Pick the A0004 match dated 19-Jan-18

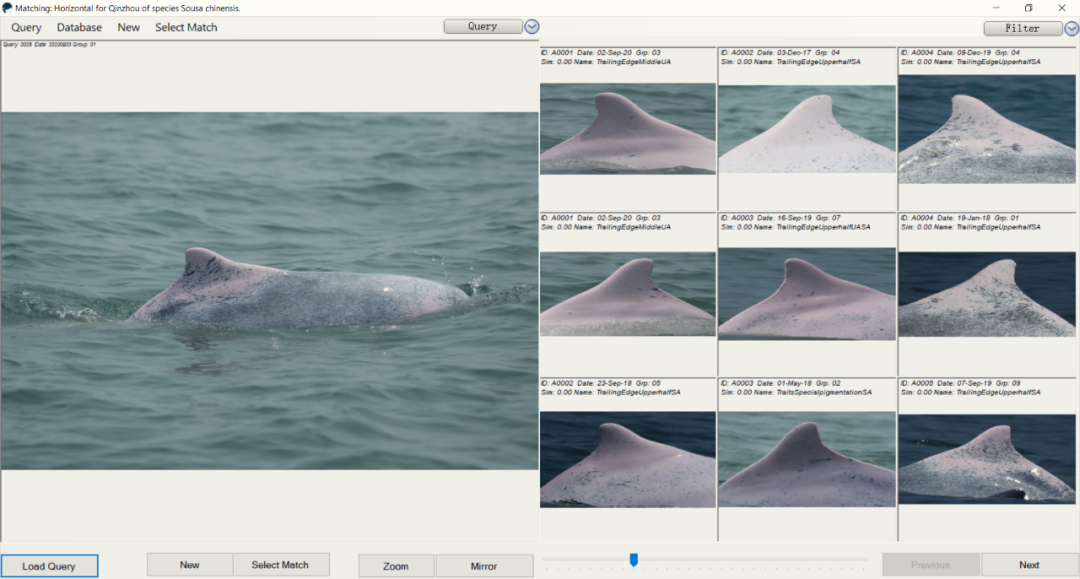point(988,294)
